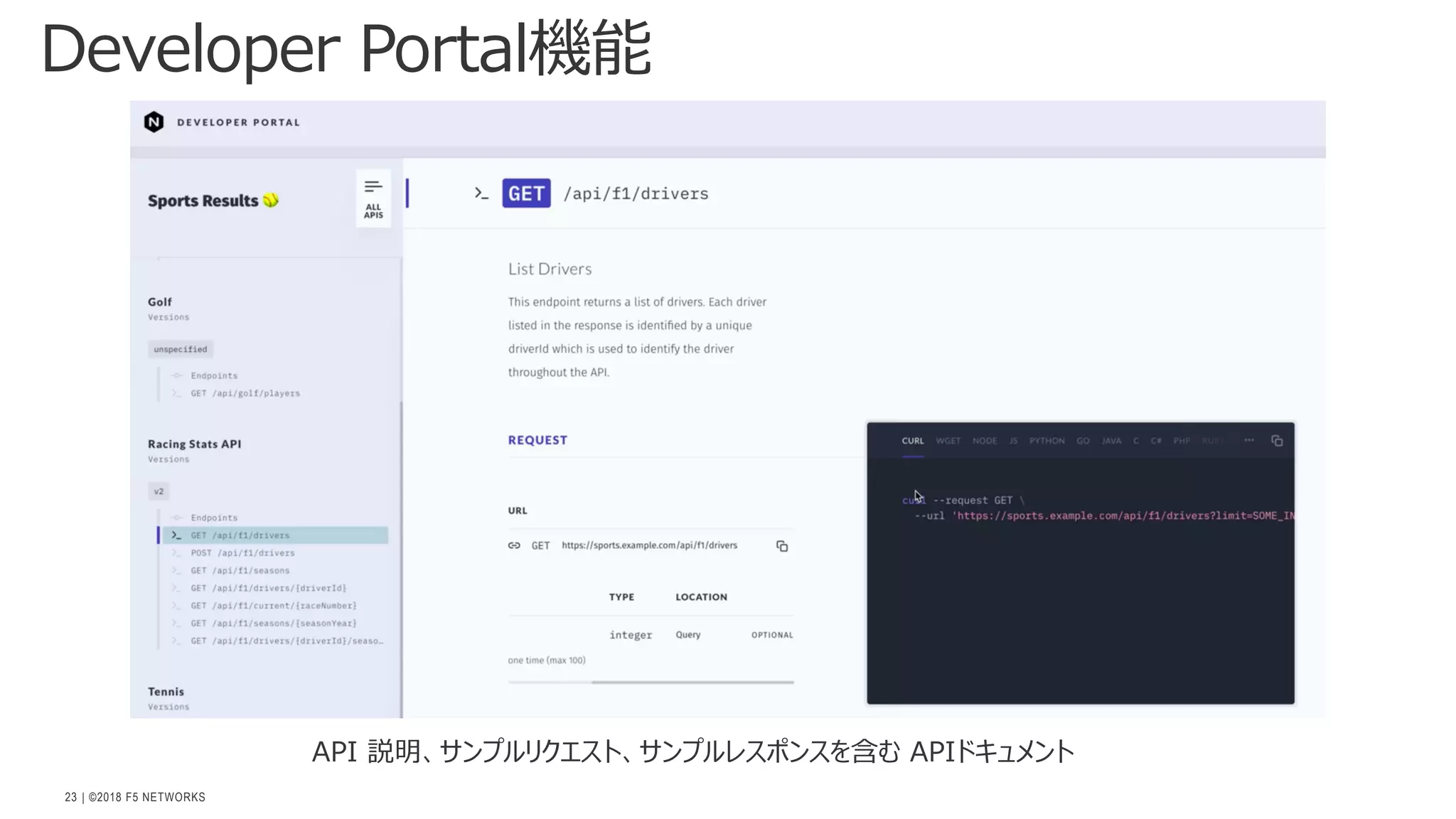Switch to the PHP code tab

(1182, 441)
